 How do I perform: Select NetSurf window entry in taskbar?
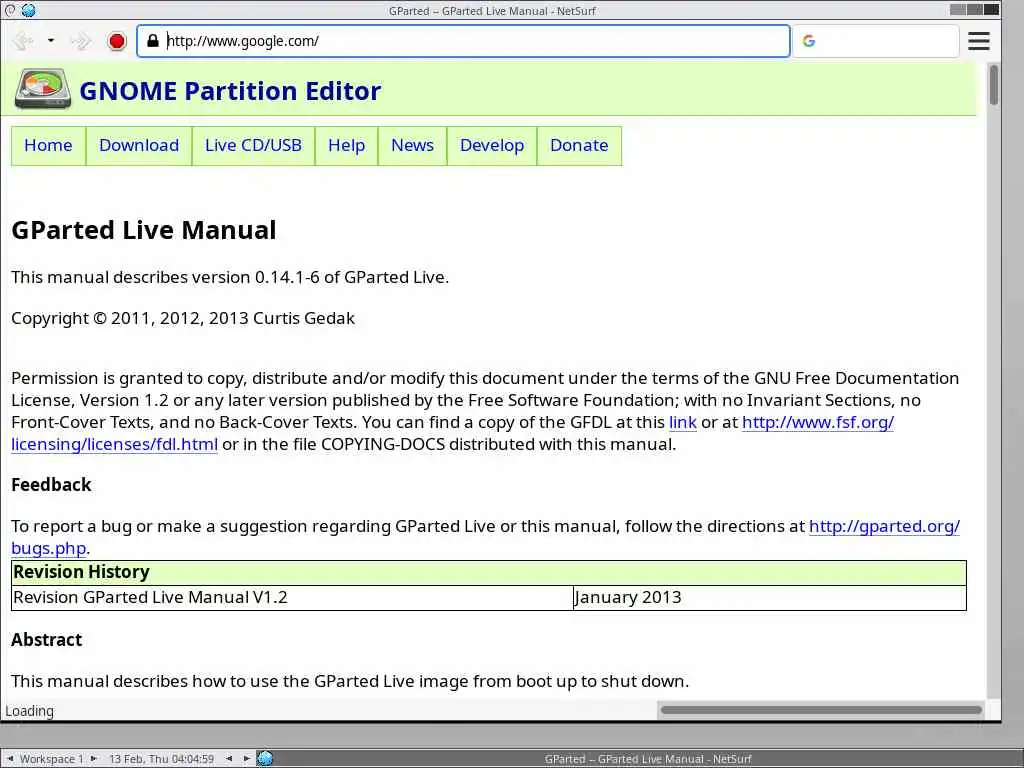[x=648, y=759]
